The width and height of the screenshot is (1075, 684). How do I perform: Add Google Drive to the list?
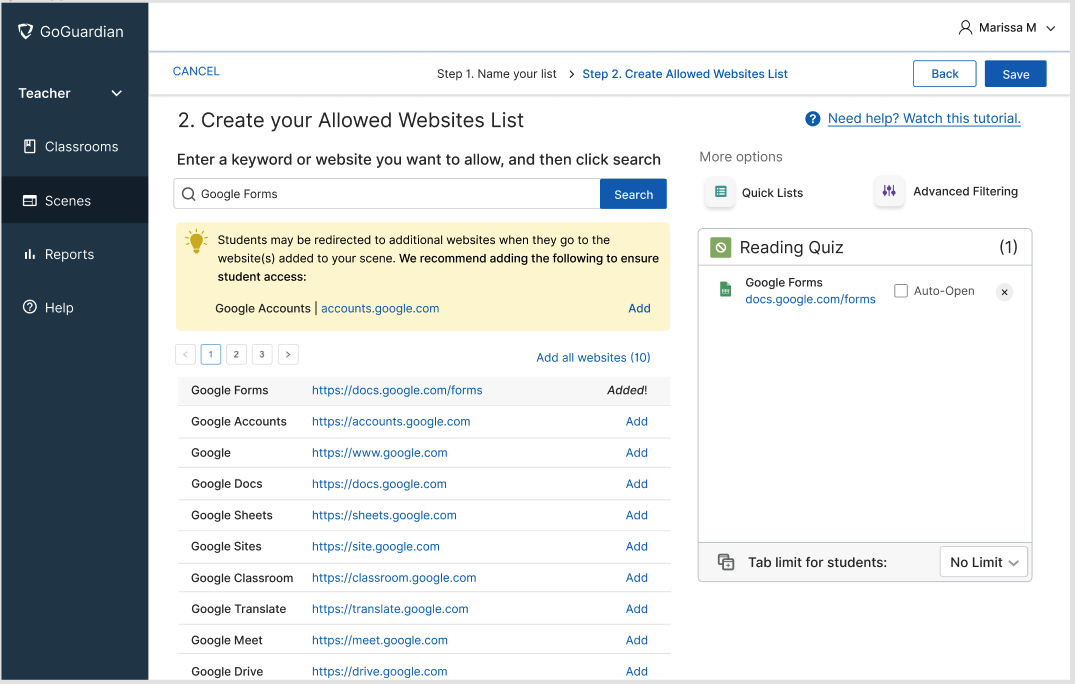click(x=636, y=671)
